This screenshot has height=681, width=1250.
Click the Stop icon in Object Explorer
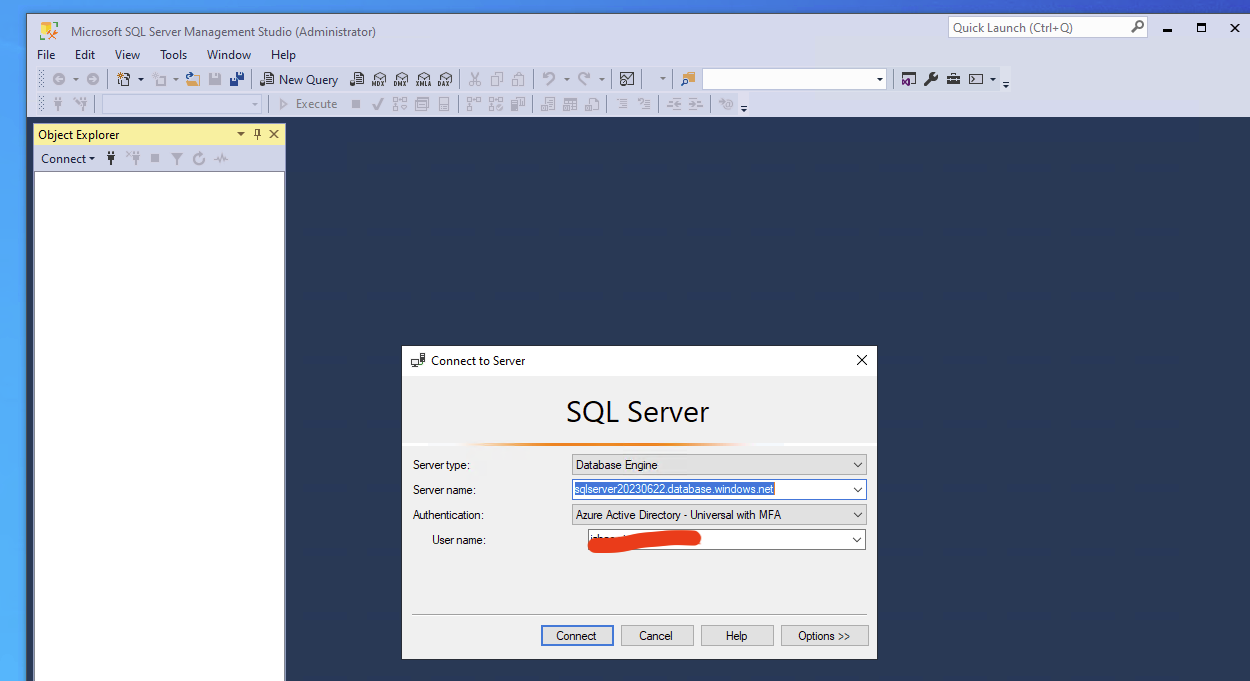click(155, 158)
